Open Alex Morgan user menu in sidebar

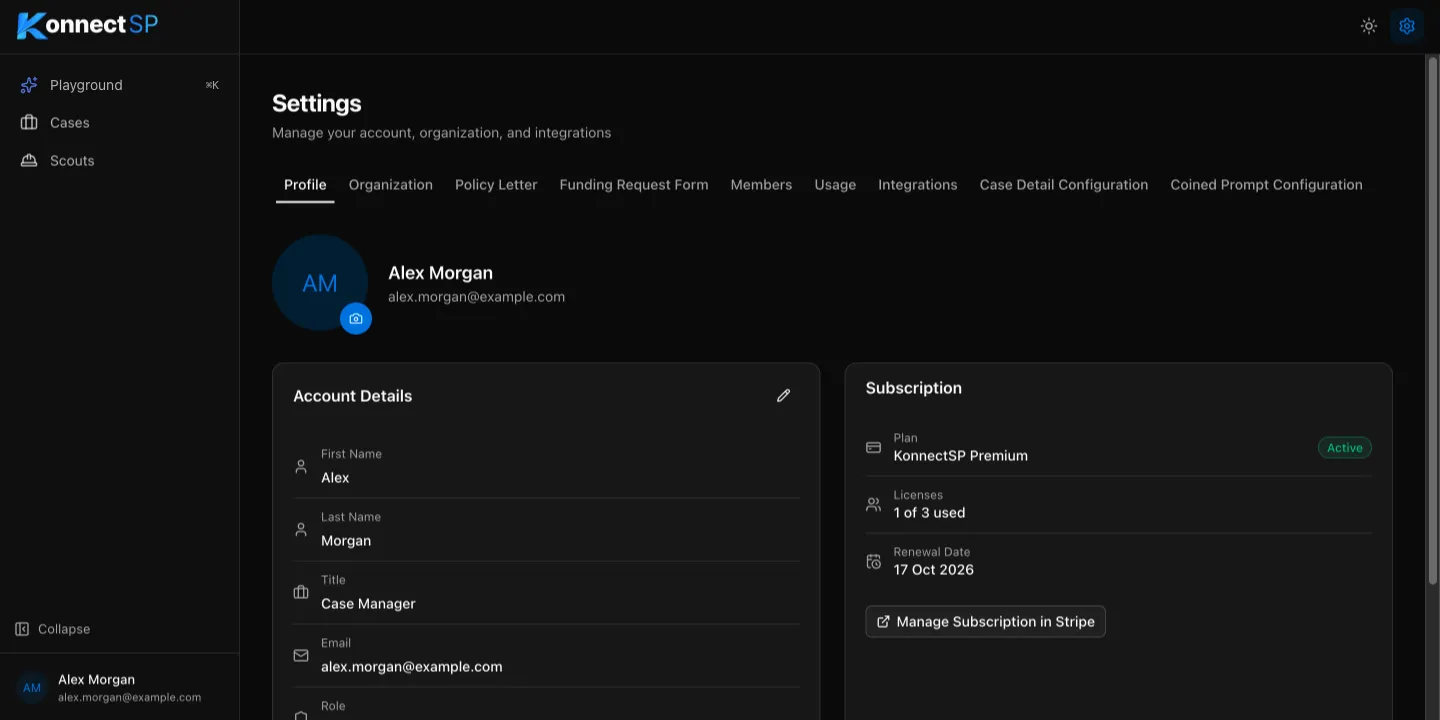119,688
